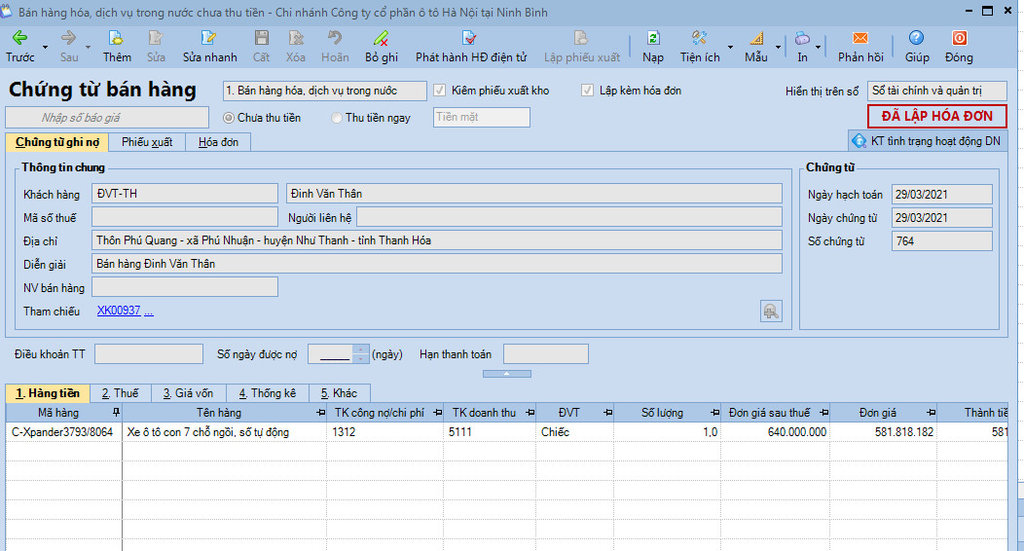
Task: Open Hiển thị trên sổ combo box
Action: (x=936, y=91)
